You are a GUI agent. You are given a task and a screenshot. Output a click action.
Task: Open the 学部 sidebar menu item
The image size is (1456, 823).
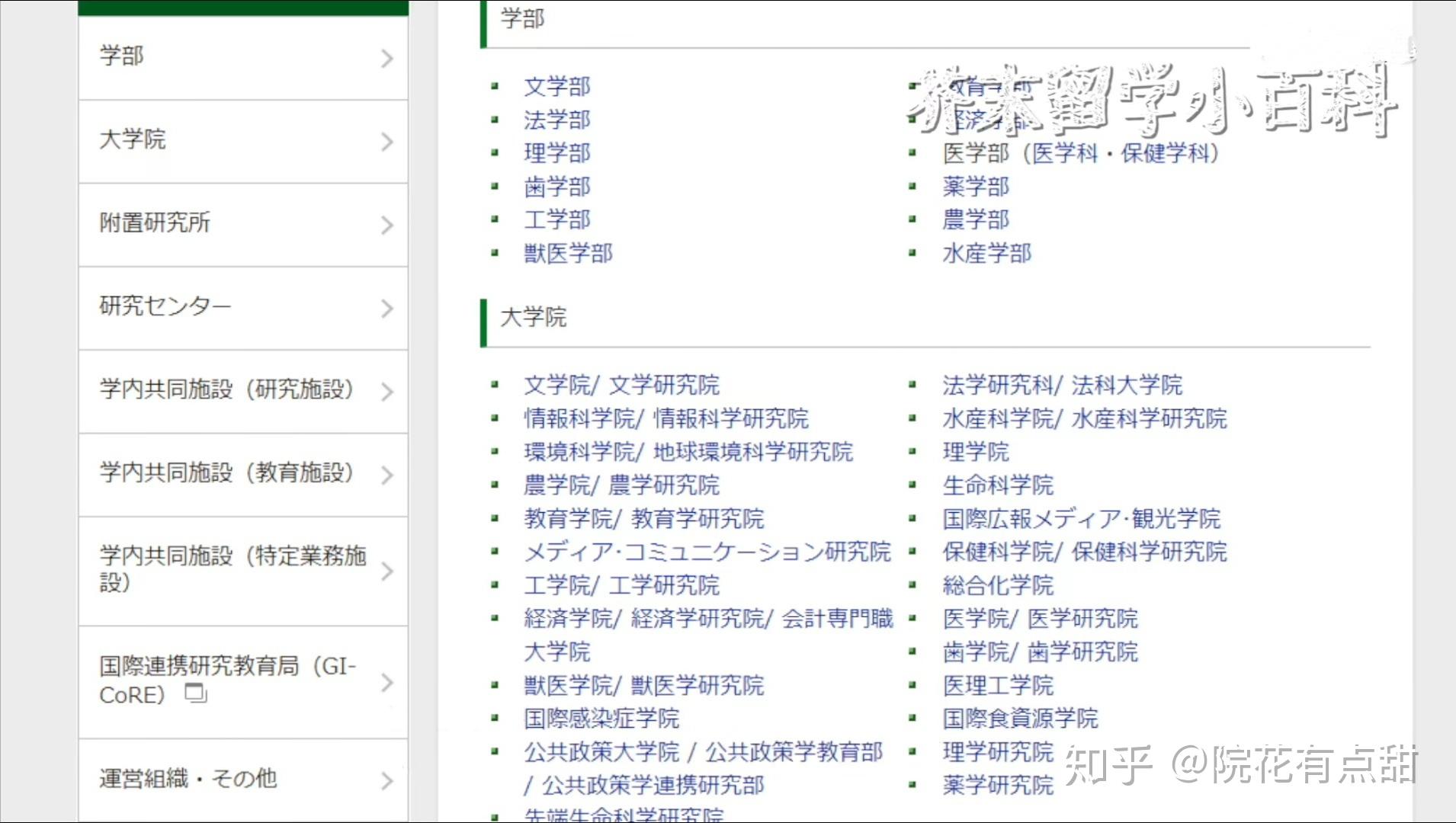tap(243, 57)
